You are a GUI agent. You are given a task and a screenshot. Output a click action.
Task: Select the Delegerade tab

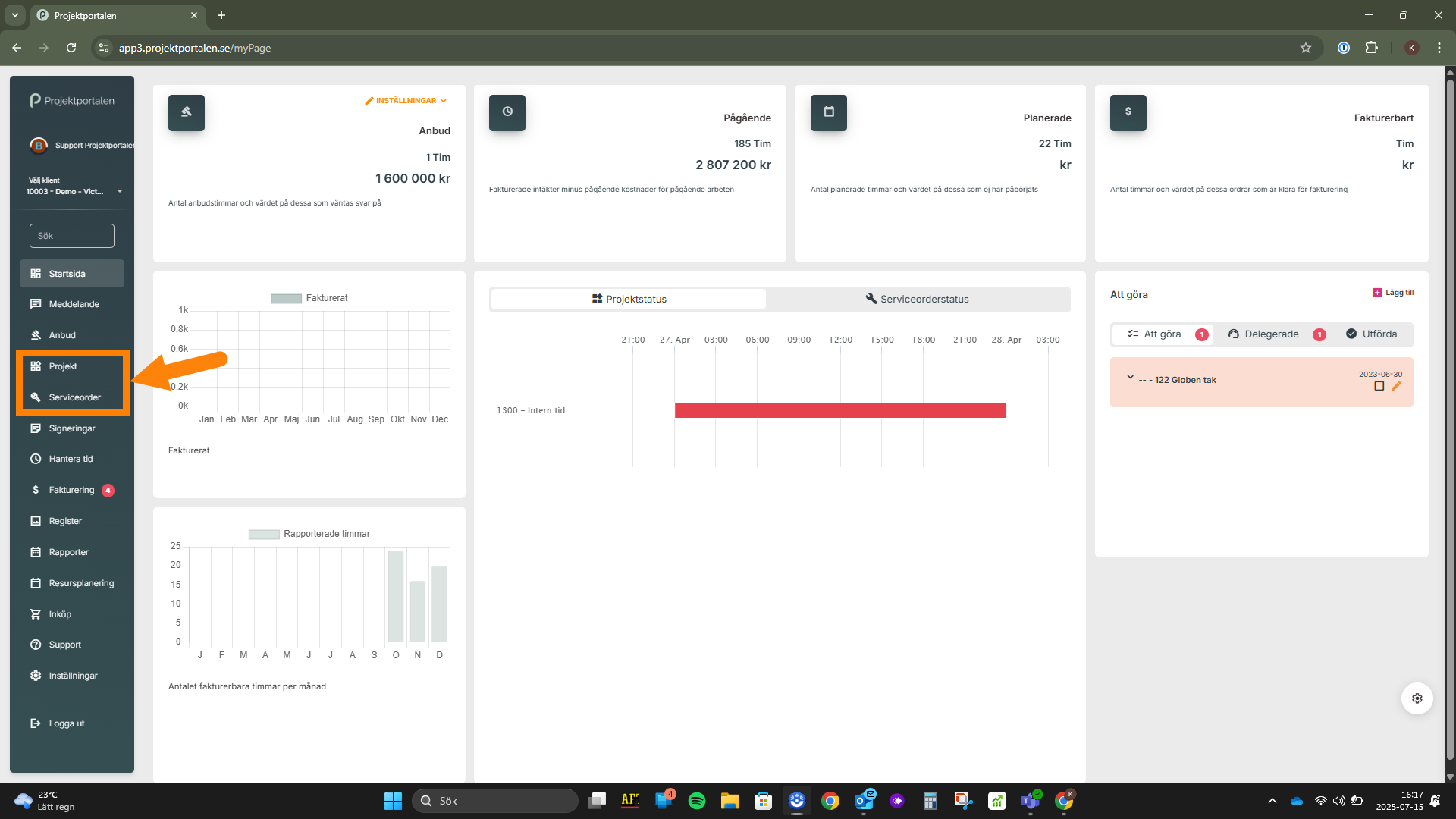click(1271, 334)
